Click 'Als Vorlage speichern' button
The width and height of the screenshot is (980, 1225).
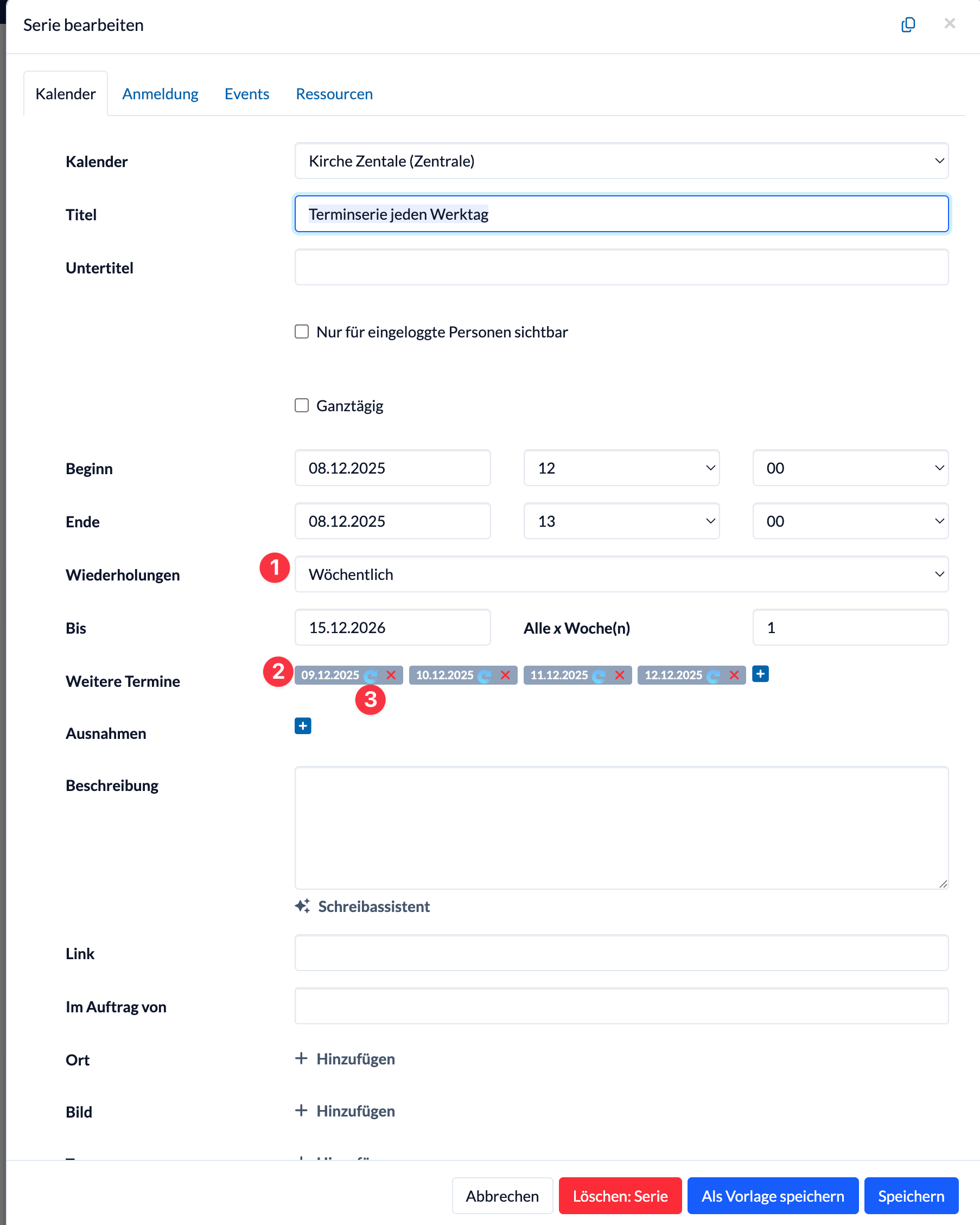[773, 1196]
